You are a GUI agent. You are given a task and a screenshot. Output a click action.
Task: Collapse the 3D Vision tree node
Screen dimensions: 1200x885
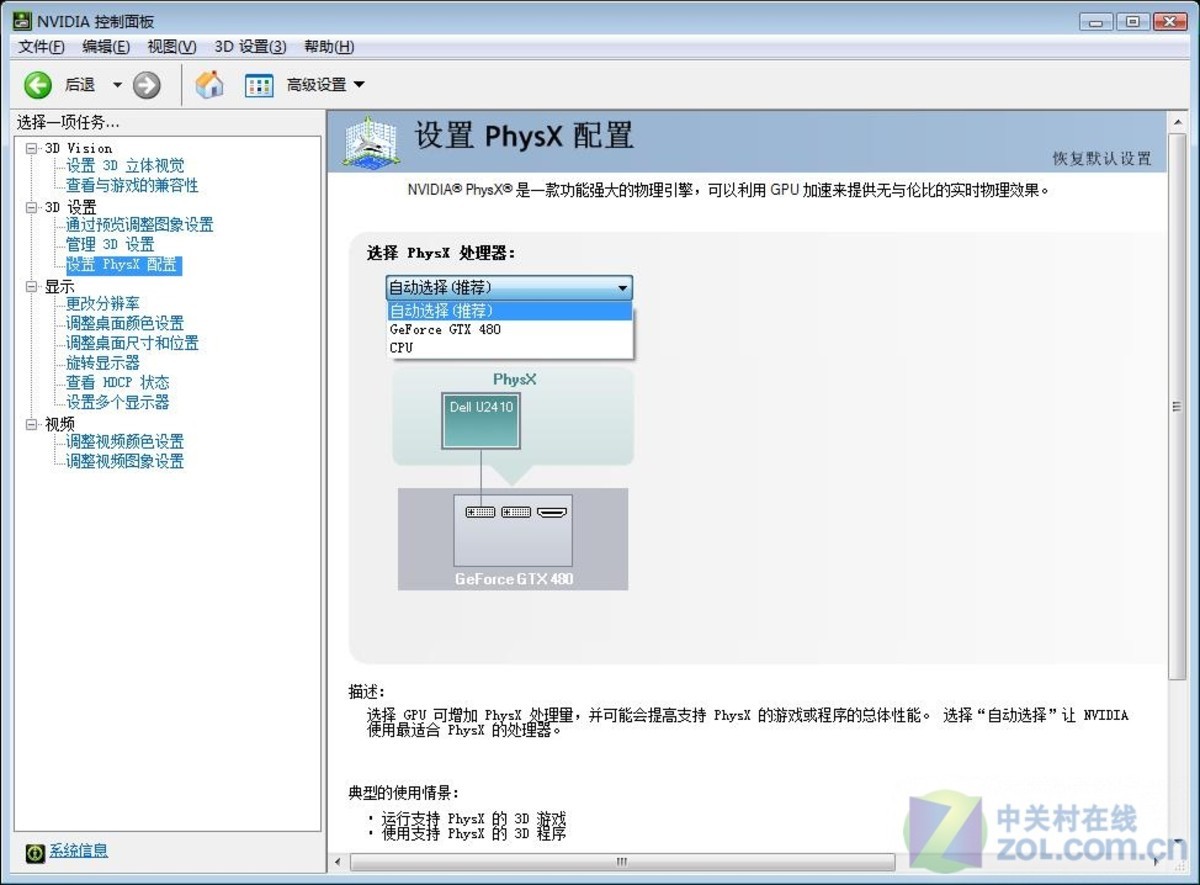[32, 148]
